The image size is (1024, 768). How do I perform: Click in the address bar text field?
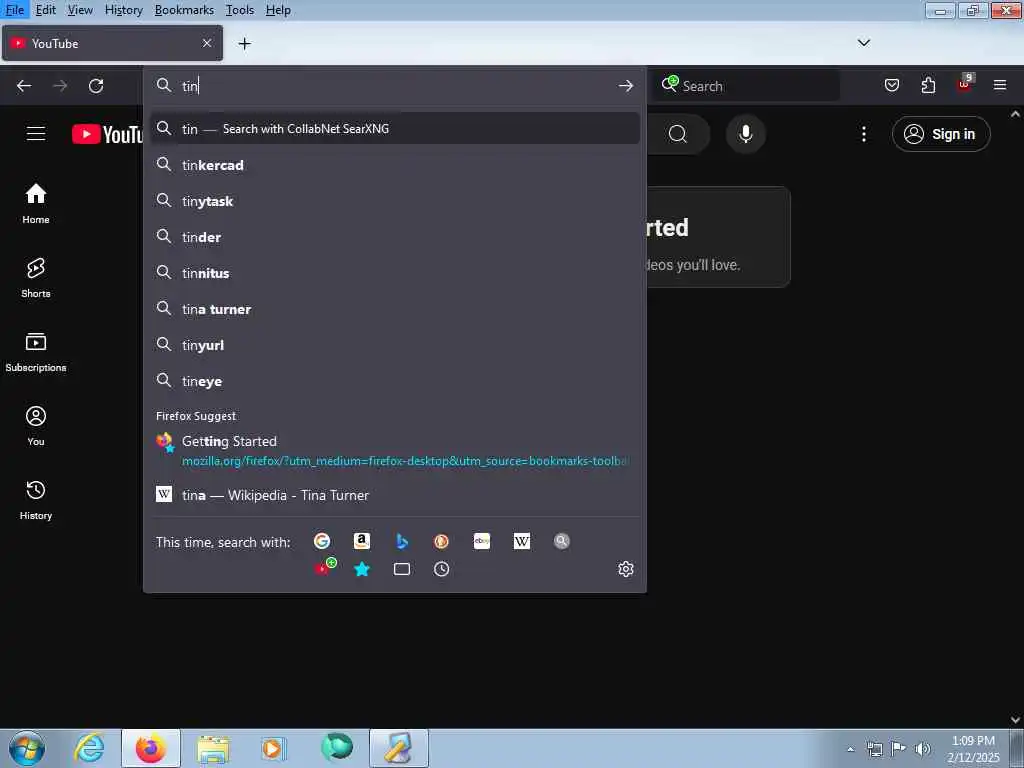395,86
